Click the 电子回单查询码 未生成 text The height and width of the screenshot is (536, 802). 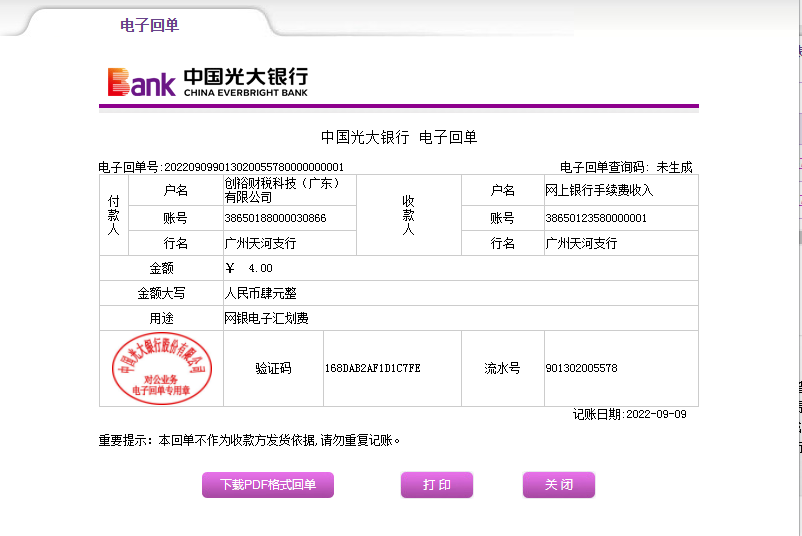click(625, 167)
